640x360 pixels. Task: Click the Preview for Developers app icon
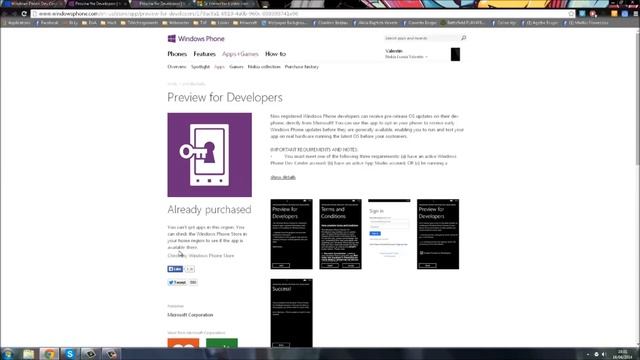click(209, 155)
